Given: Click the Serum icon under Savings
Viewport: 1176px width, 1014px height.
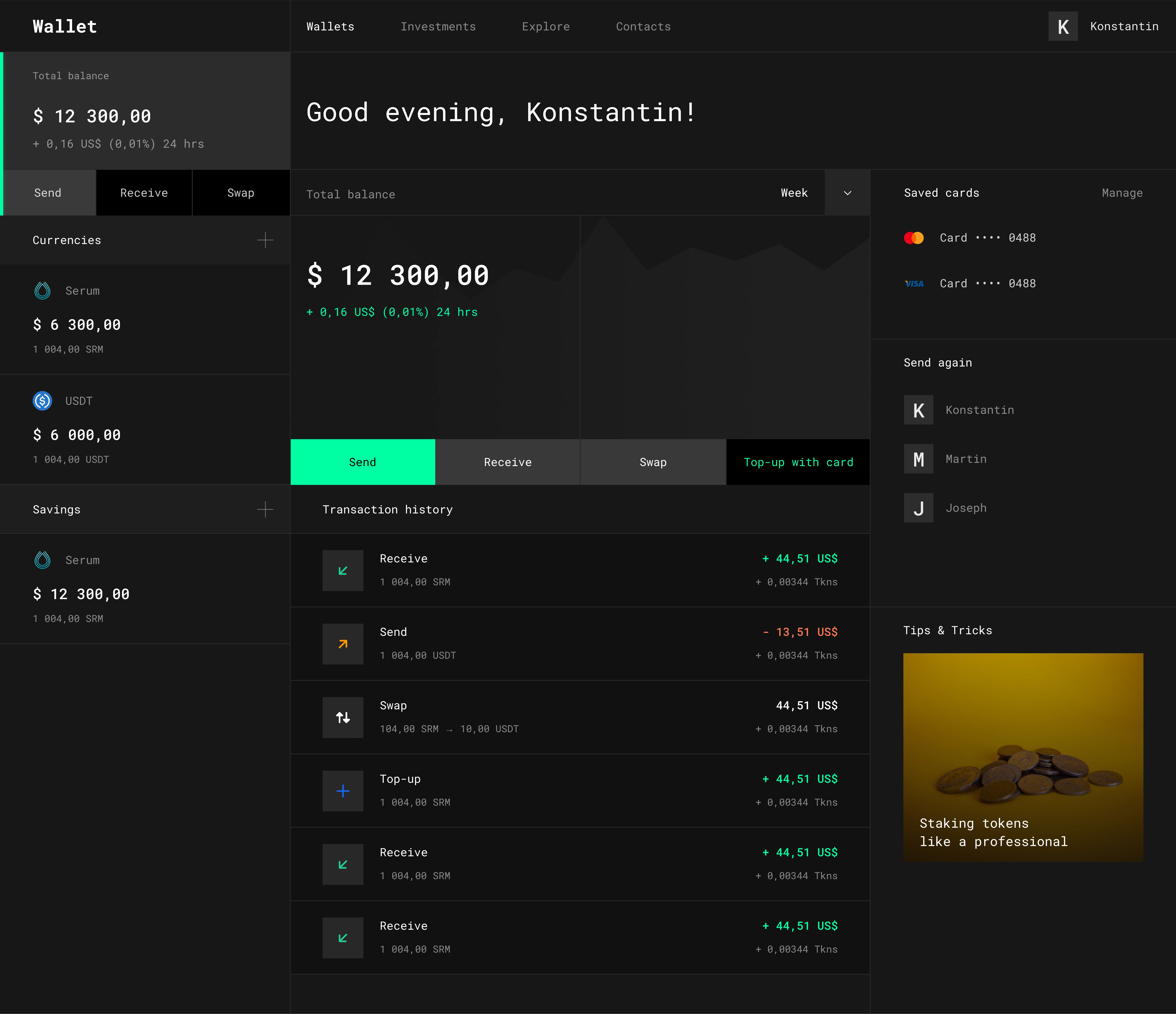Looking at the screenshot, I should pyautogui.click(x=43, y=560).
